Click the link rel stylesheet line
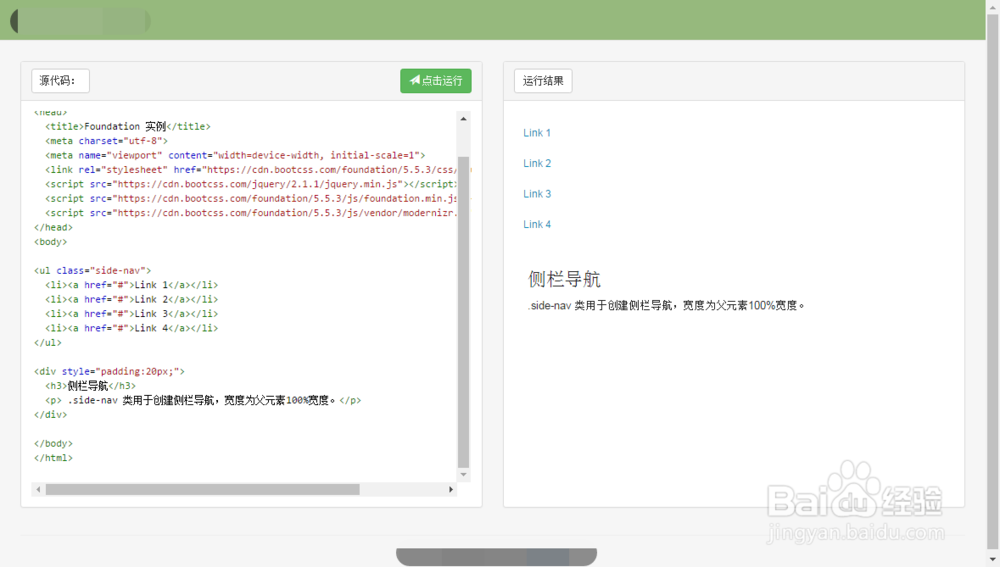This screenshot has width=1000, height=567. [251, 170]
